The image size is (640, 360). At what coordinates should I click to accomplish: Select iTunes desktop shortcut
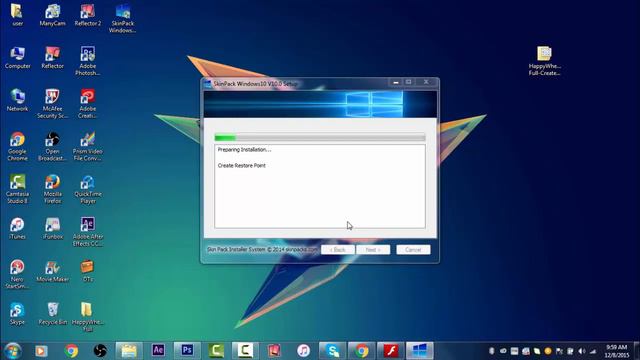pos(18,228)
